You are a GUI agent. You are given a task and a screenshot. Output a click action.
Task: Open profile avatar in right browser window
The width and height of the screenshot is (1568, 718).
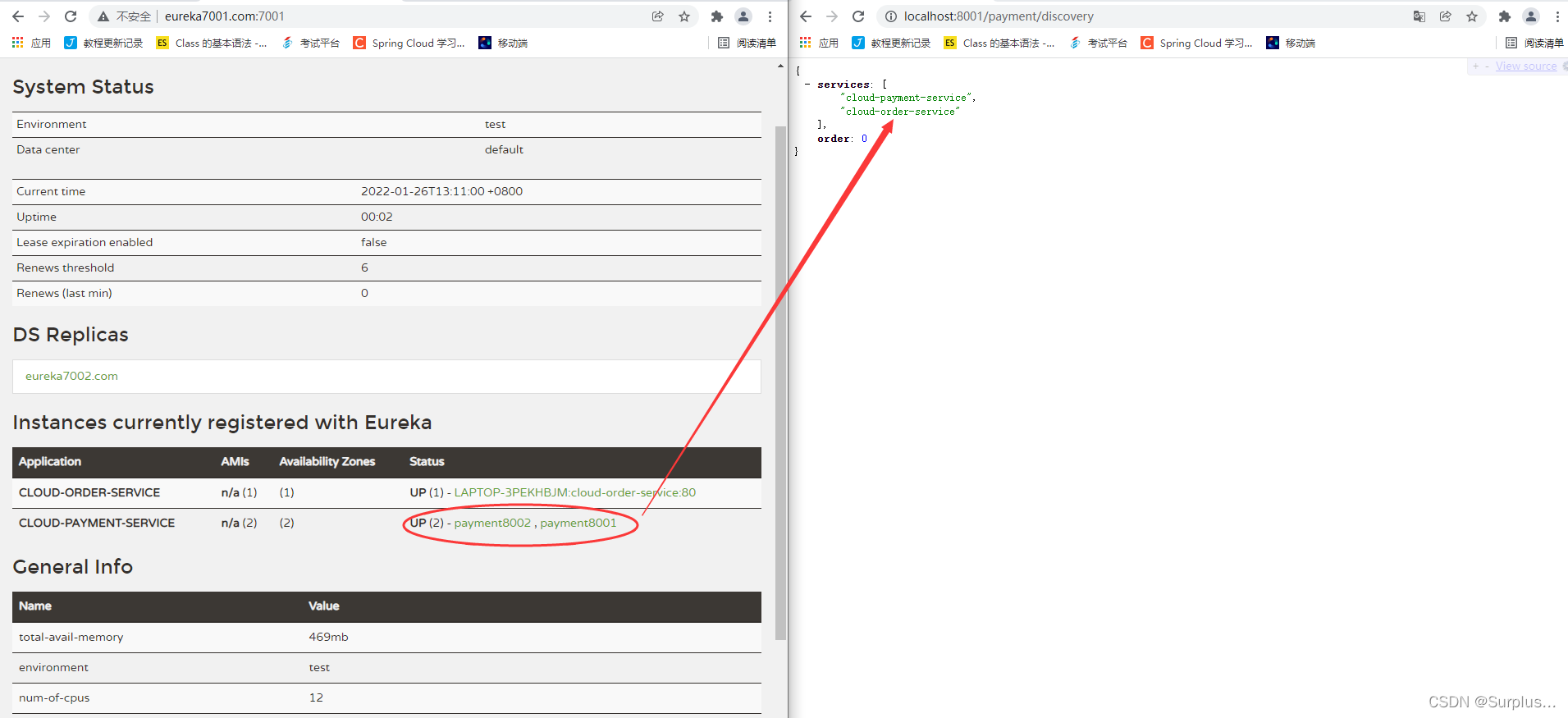coord(1531,16)
